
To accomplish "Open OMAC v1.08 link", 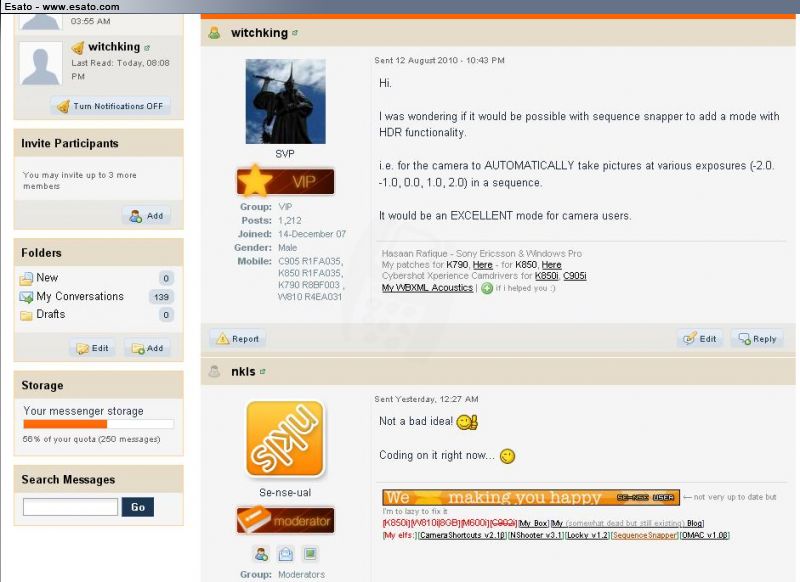I will click(705, 535).
